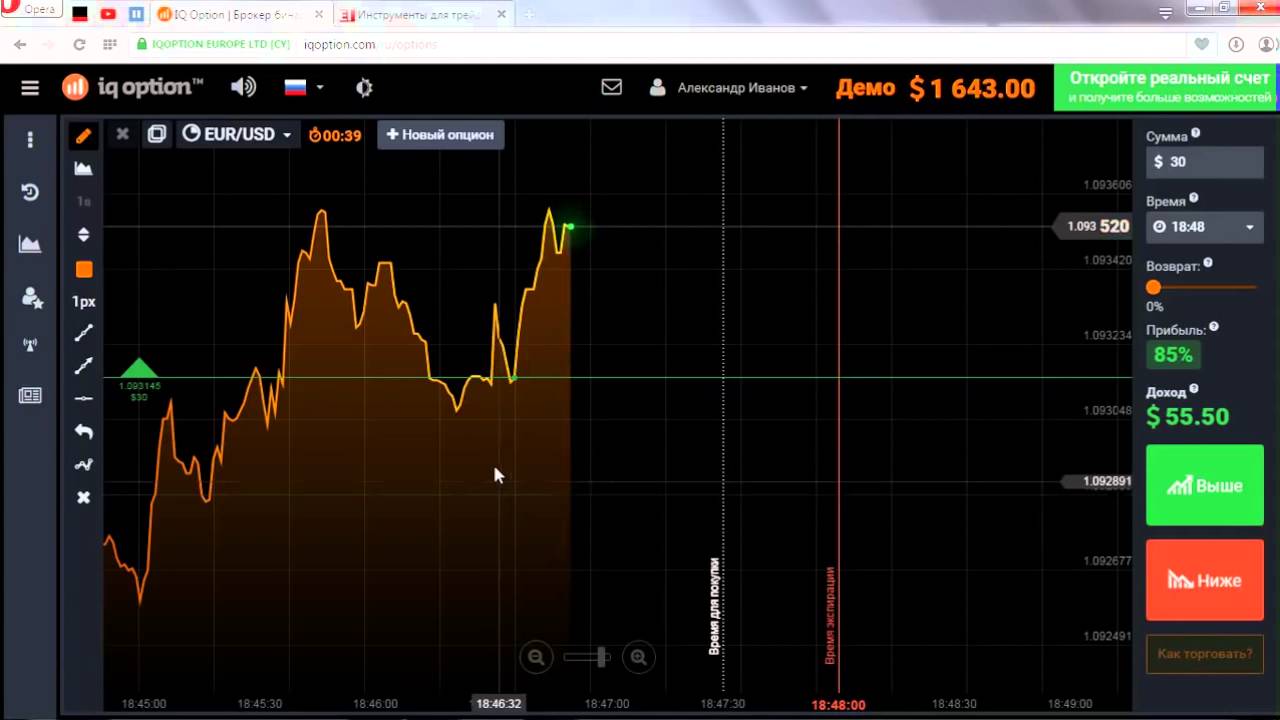Open the browser downloads icon
Image resolution: width=1280 pixels, height=720 pixels.
[1236, 45]
